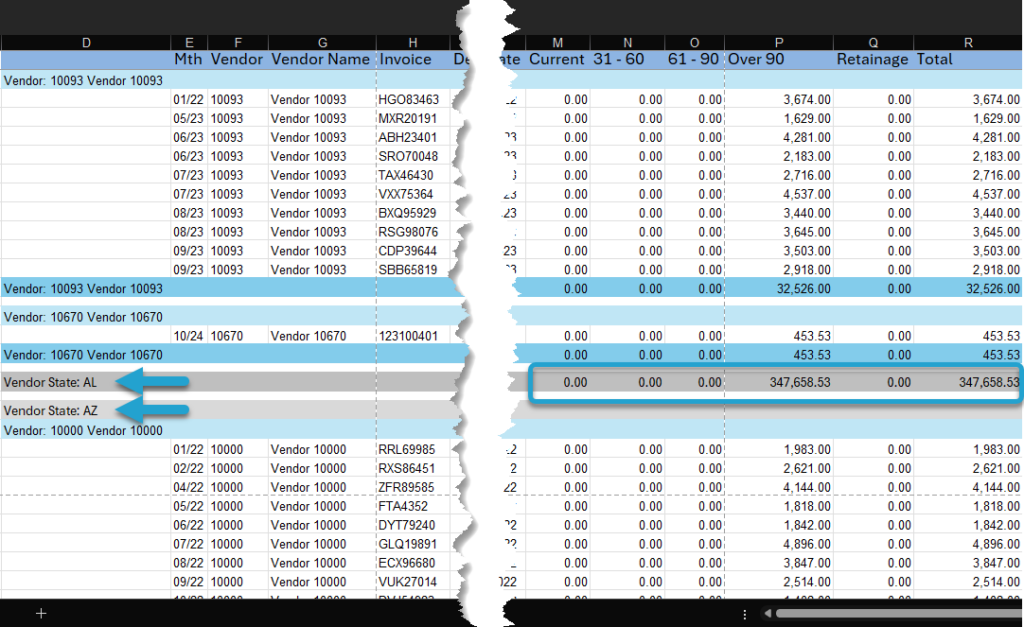
Task: Select column D header
Action: 86,42
